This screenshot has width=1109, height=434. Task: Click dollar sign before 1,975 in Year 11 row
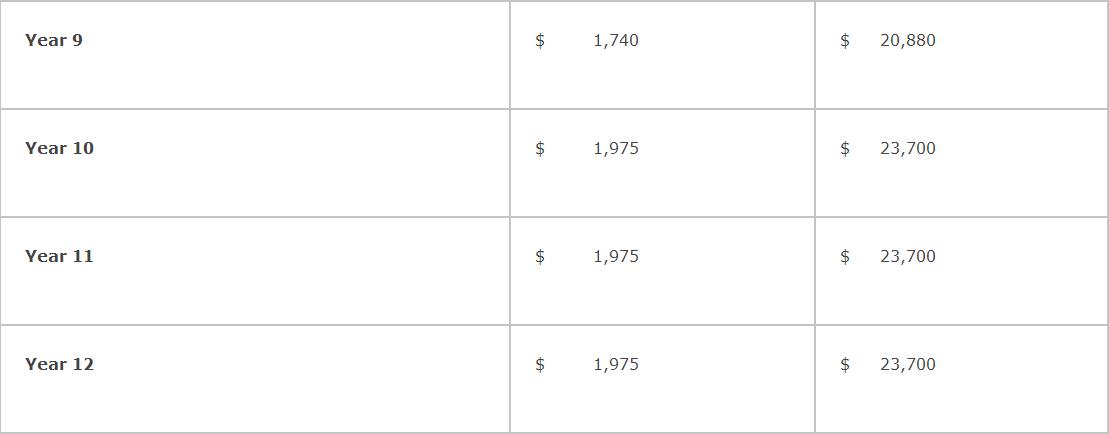[540, 256]
